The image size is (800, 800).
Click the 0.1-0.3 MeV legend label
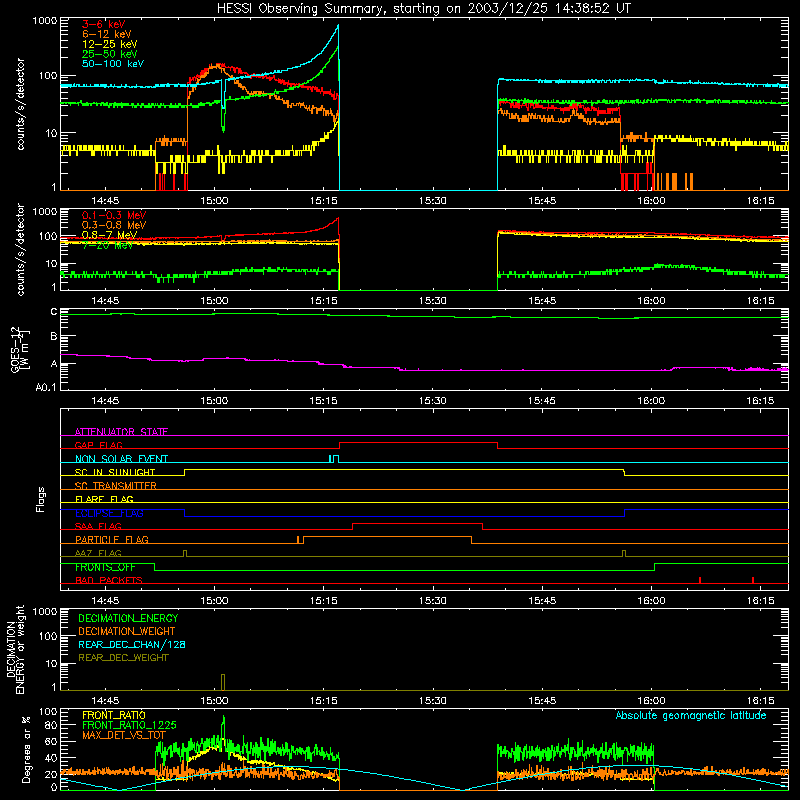click(x=114, y=215)
